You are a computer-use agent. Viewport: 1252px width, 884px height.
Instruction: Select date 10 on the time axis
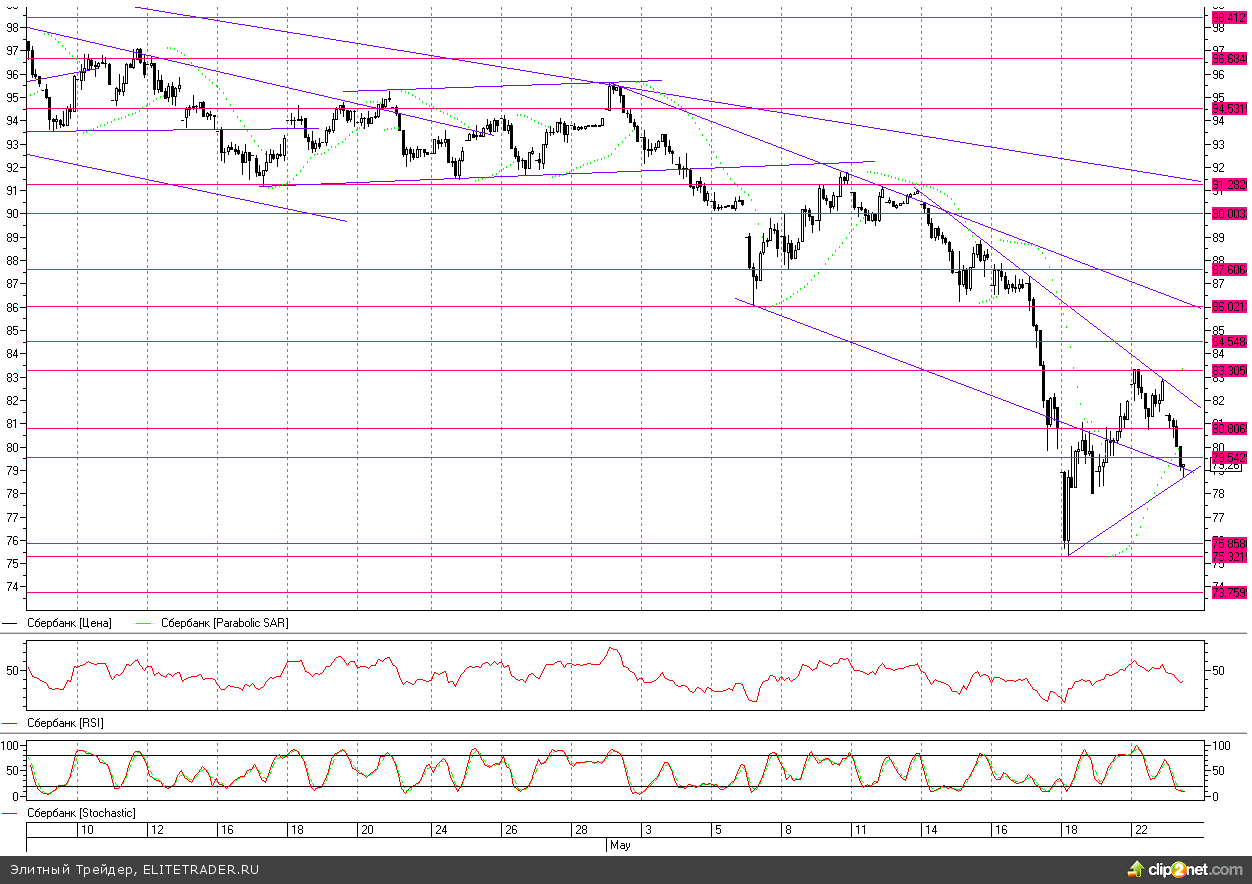click(88, 830)
